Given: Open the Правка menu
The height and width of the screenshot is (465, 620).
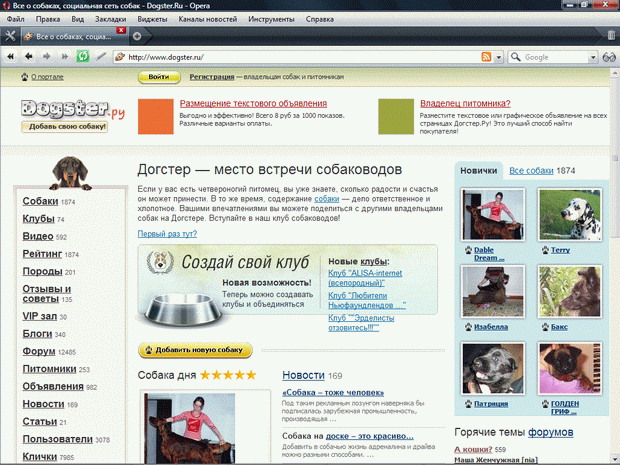Looking at the screenshot, I should click(48, 19).
